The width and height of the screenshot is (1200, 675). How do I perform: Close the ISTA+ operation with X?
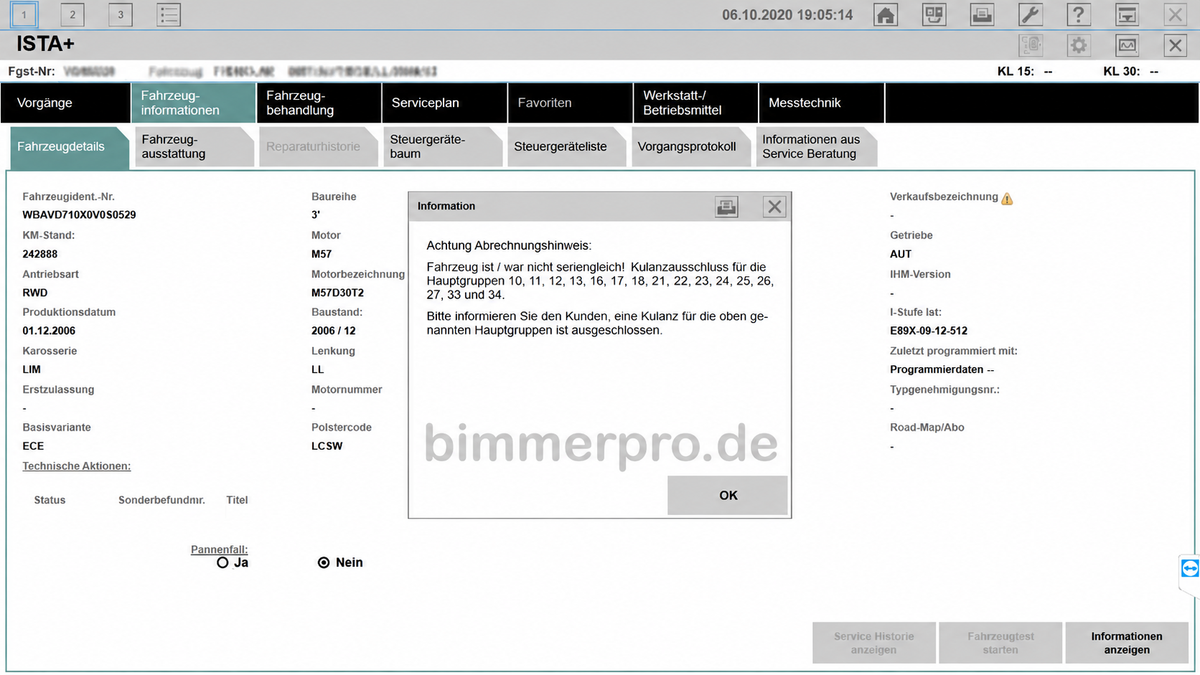(1175, 45)
